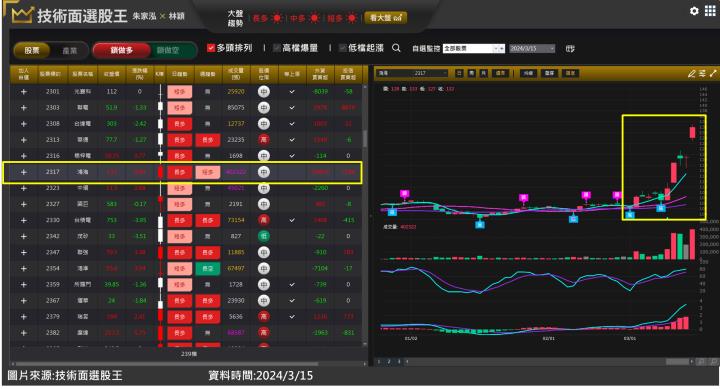Click the 看大盤 button
Image resolution: width=720 pixels, height=389 pixels.
386,17
